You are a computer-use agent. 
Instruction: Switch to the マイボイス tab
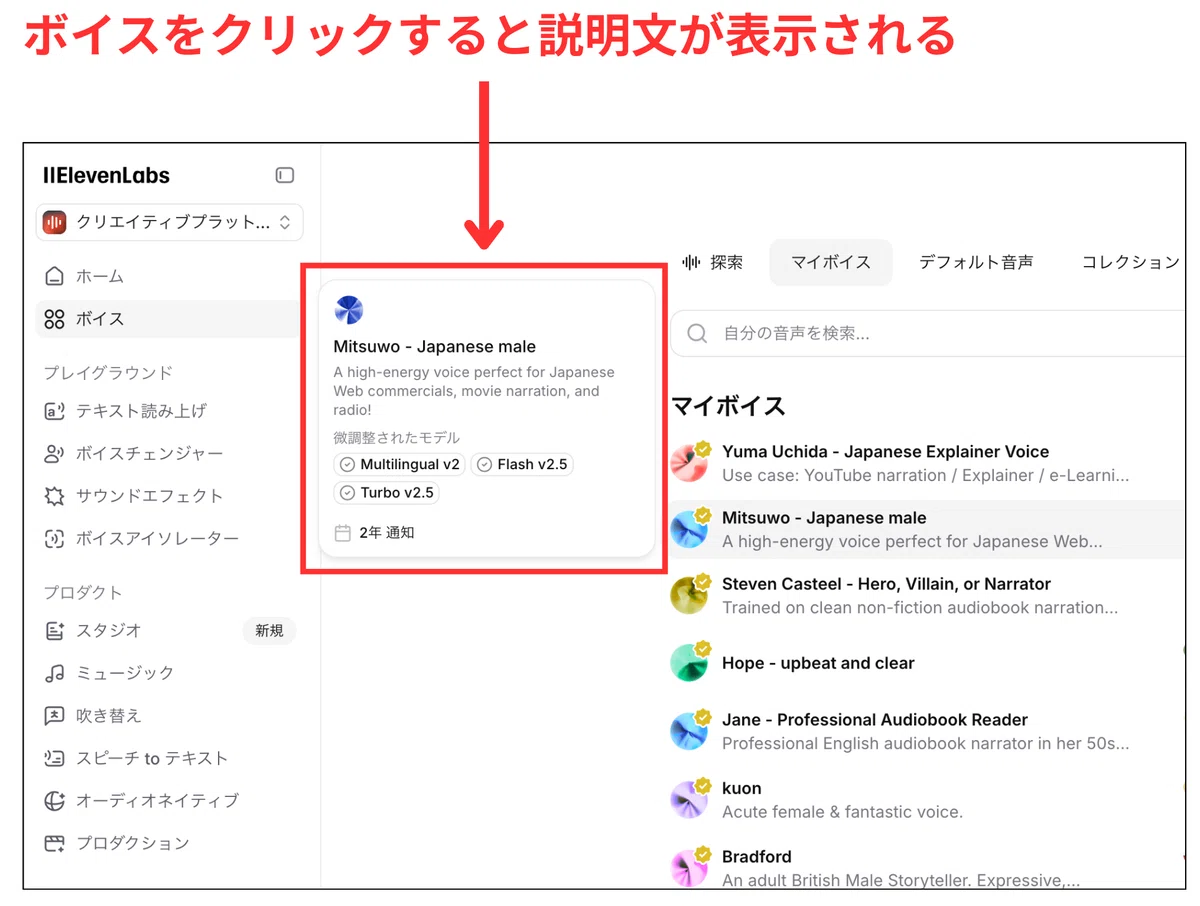pyautogui.click(x=830, y=263)
